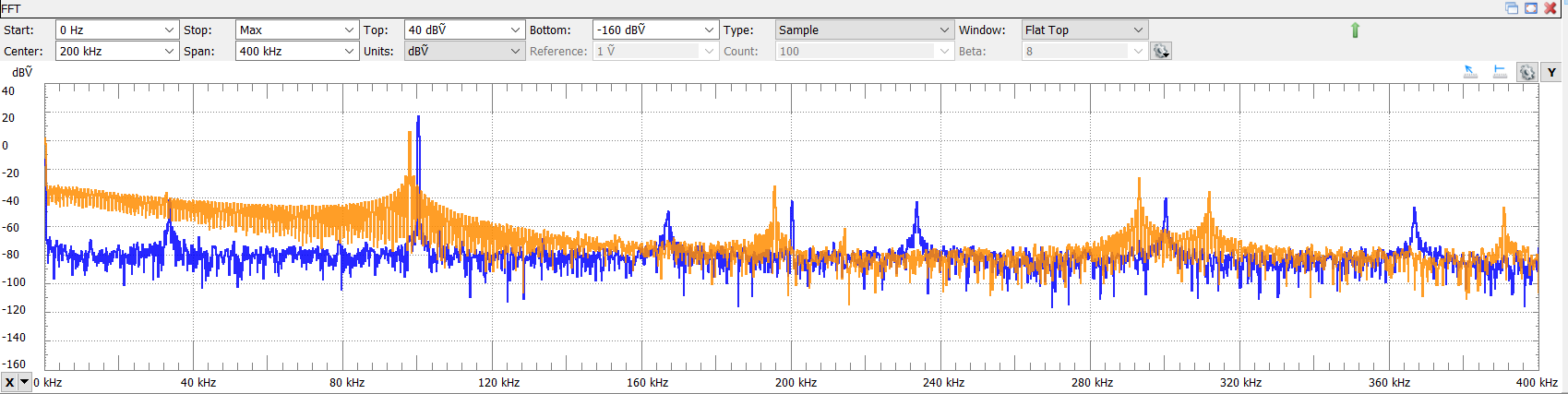Click the blue bracket cursor icon above plot
The image size is (1568, 394).
[x=1500, y=72]
